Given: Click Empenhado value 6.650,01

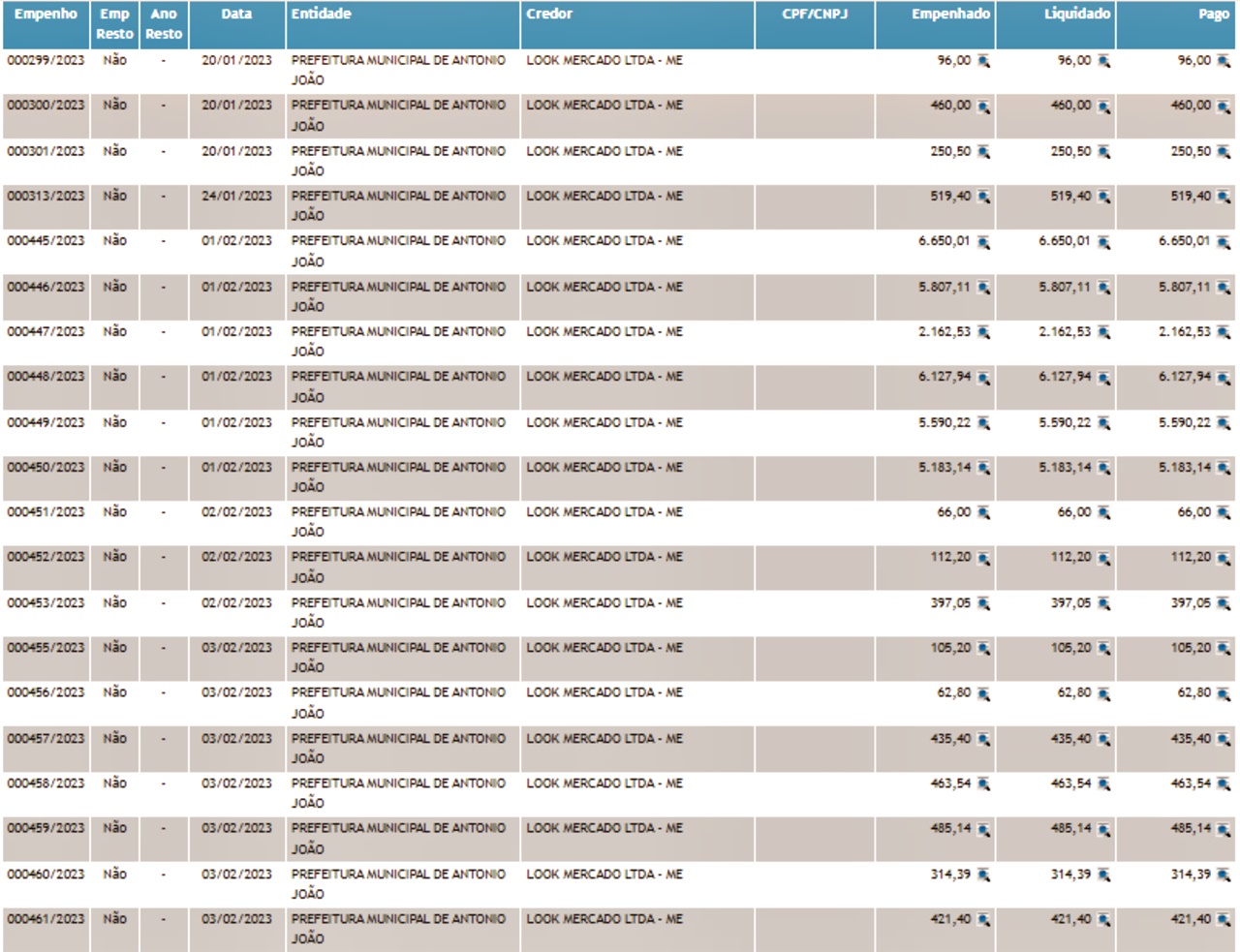Looking at the screenshot, I should pyautogui.click(x=945, y=240).
